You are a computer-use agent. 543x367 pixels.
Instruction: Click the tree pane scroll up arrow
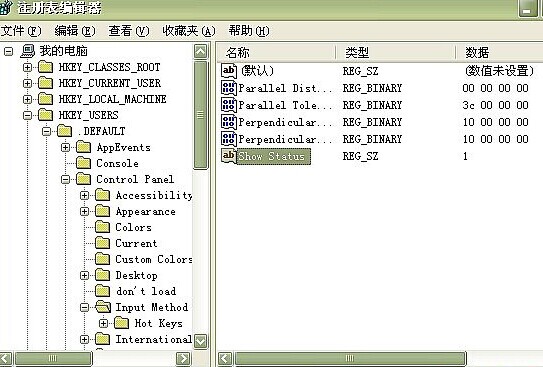click(x=201, y=51)
